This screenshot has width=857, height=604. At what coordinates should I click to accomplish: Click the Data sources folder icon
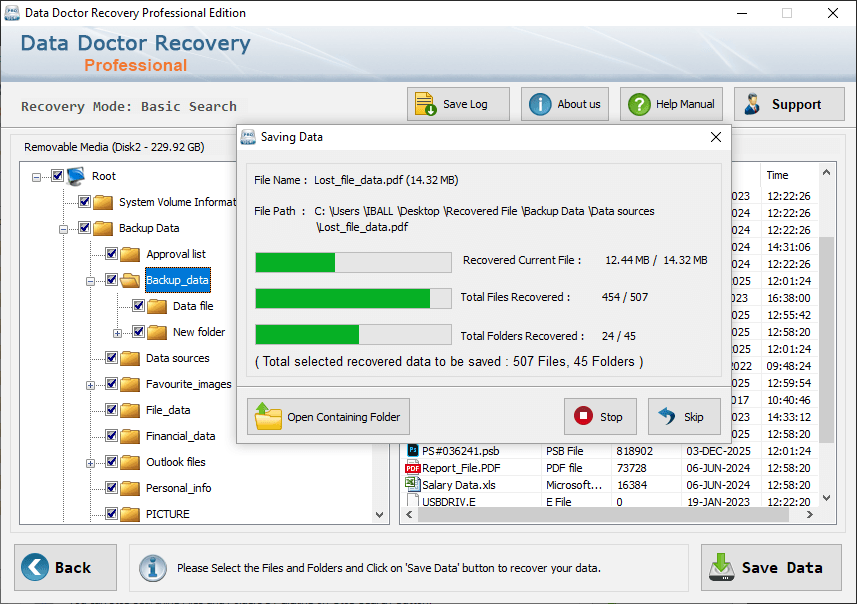coord(130,359)
